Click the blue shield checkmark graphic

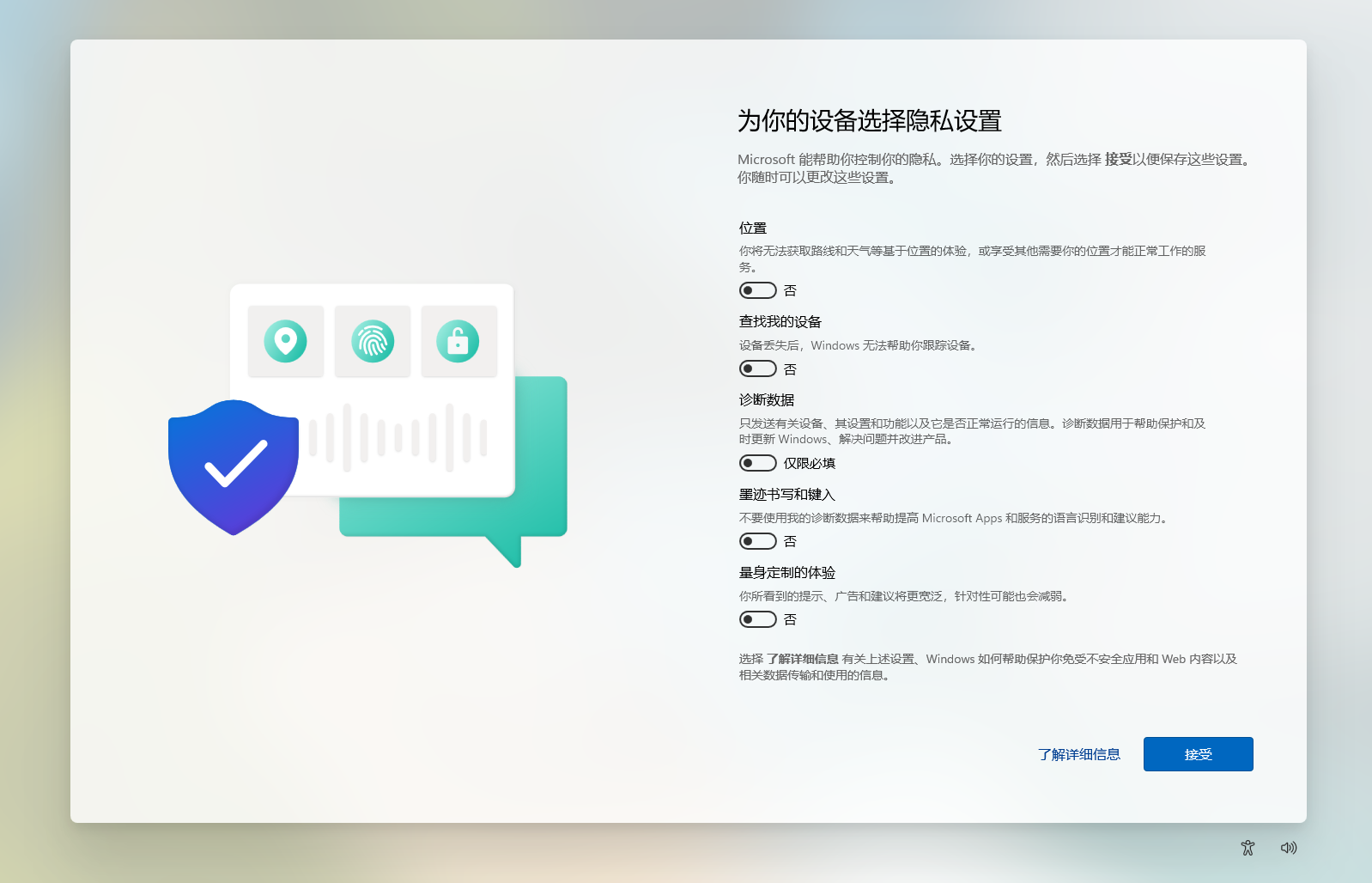233,466
